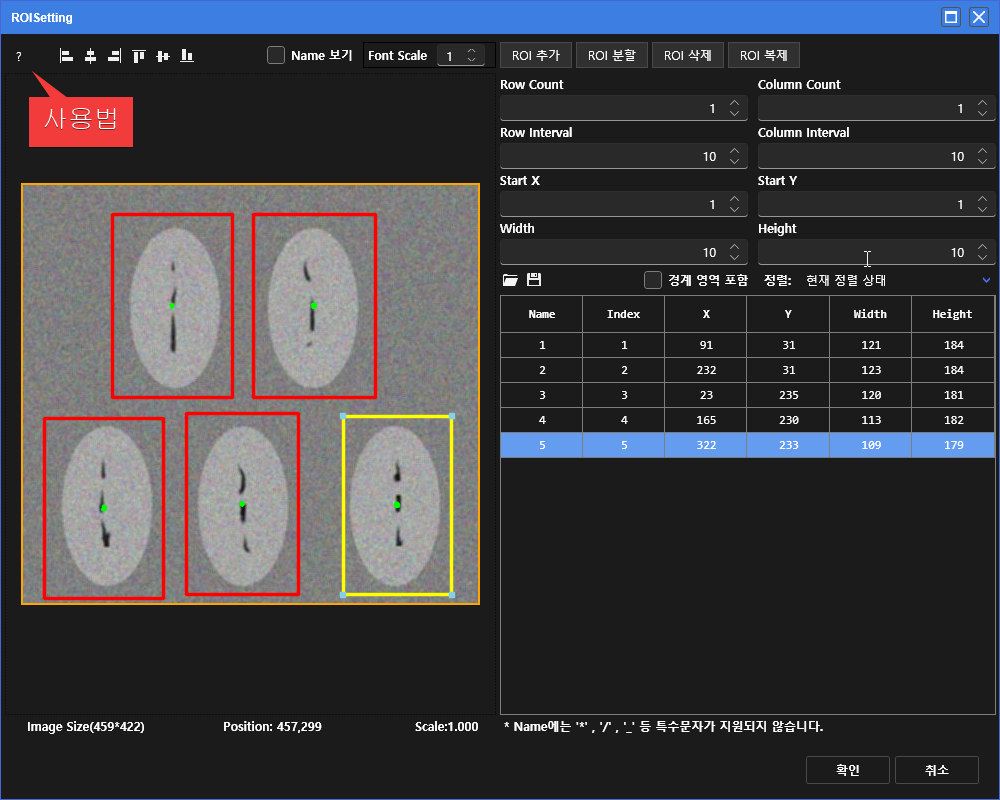Click the Width input field
The width and height of the screenshot is (1000, 800).
click(610, 253)
